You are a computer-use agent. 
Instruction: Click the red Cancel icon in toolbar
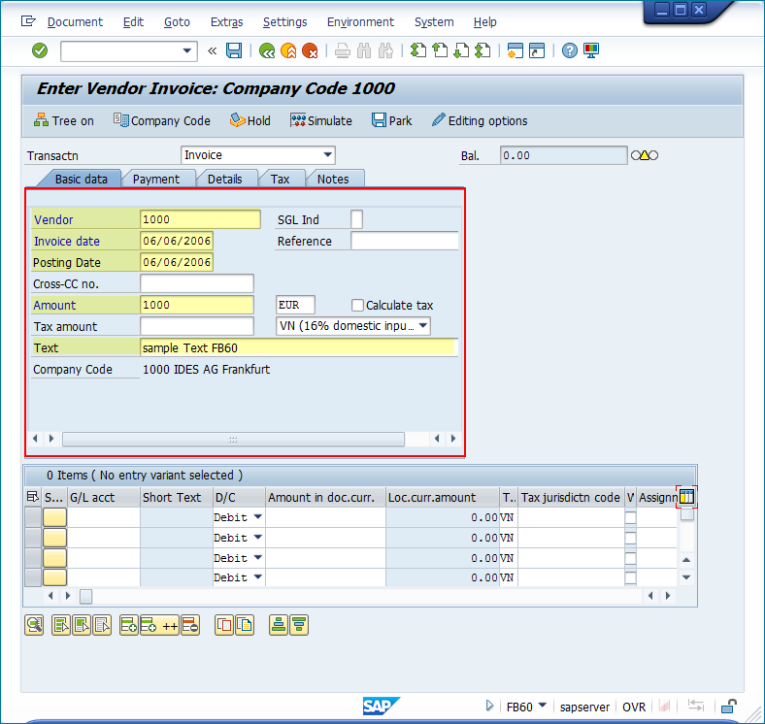point(310,51)
